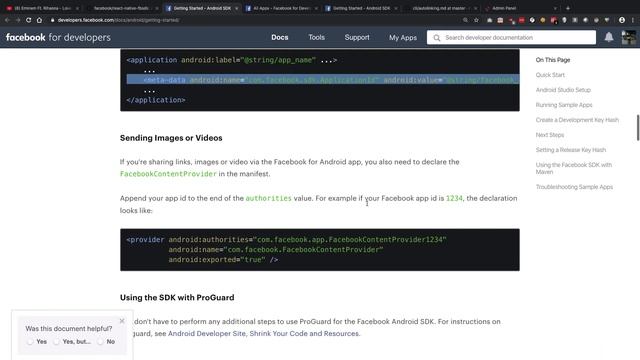Switch to the facebook/react-native-fbsdk tab
The height and width of the screenshot is (360, 640).
coord(121,8)
